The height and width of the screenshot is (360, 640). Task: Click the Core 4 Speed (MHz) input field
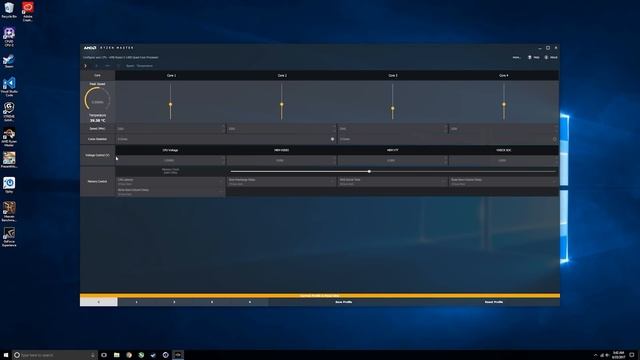coord(504,129)
